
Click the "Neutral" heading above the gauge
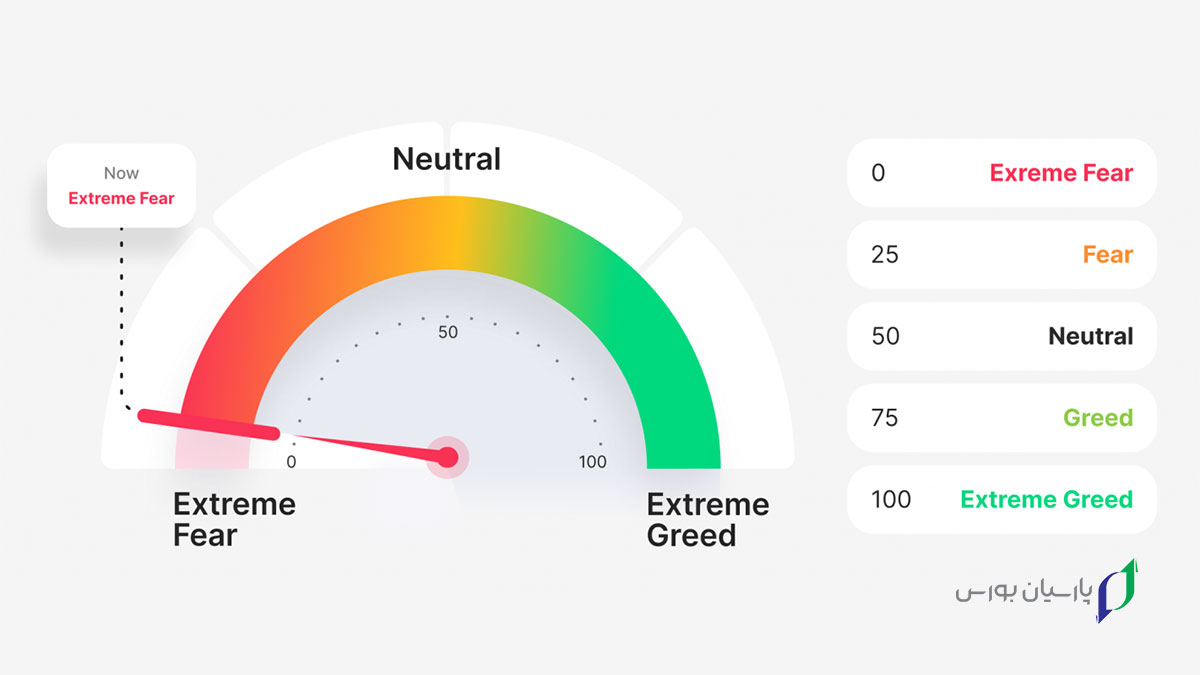pos(446,158)
